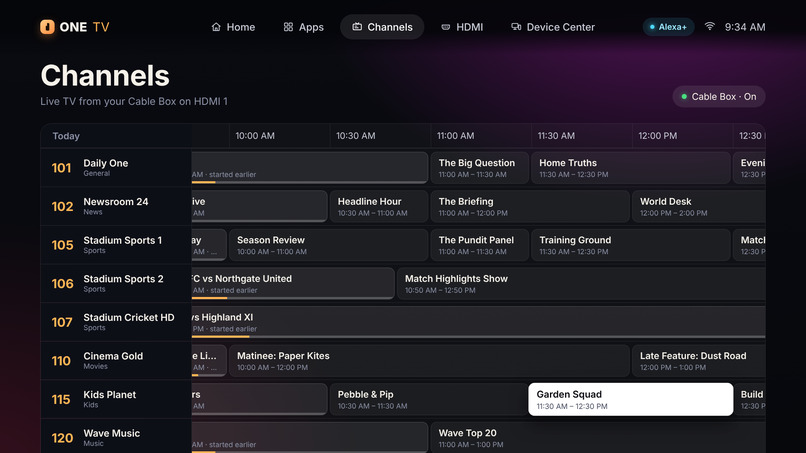Click the 11:30 AM time marker

556,136
